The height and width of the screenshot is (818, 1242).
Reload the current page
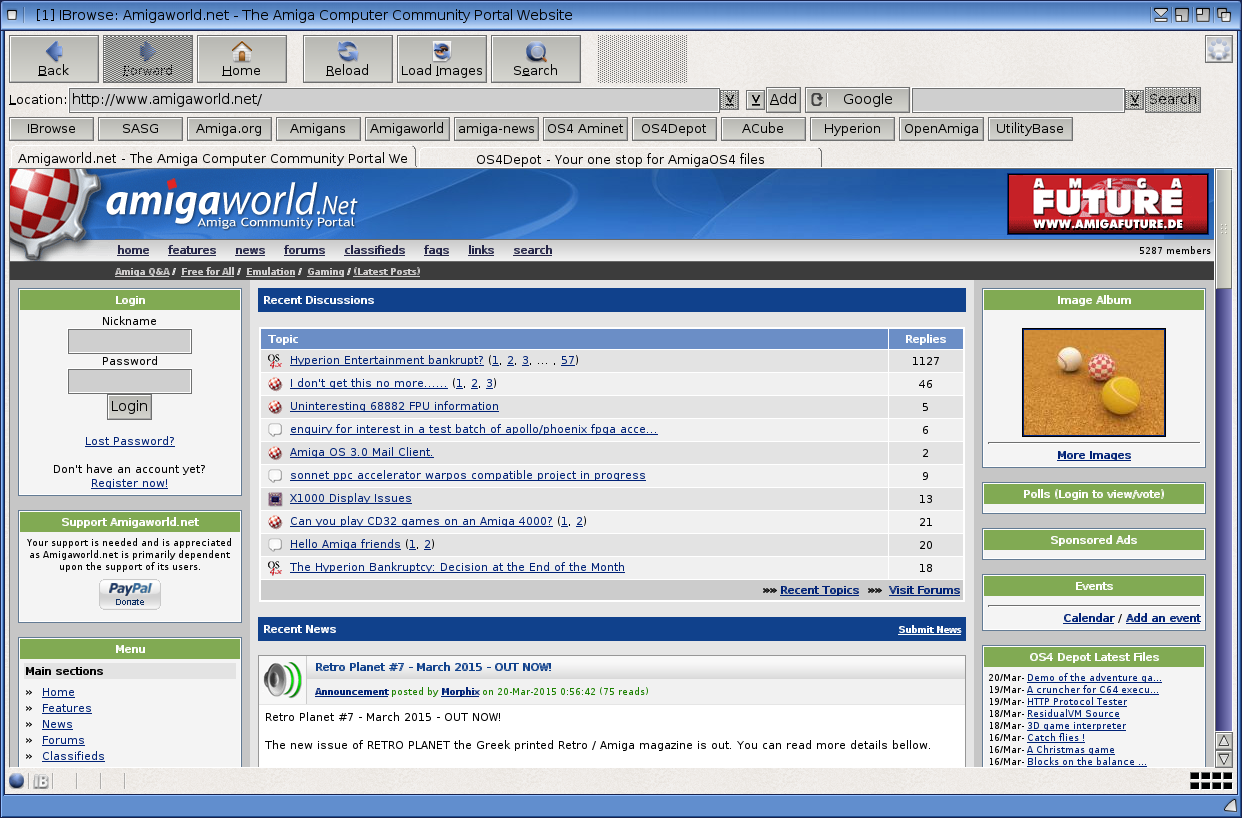click(348, 59)
